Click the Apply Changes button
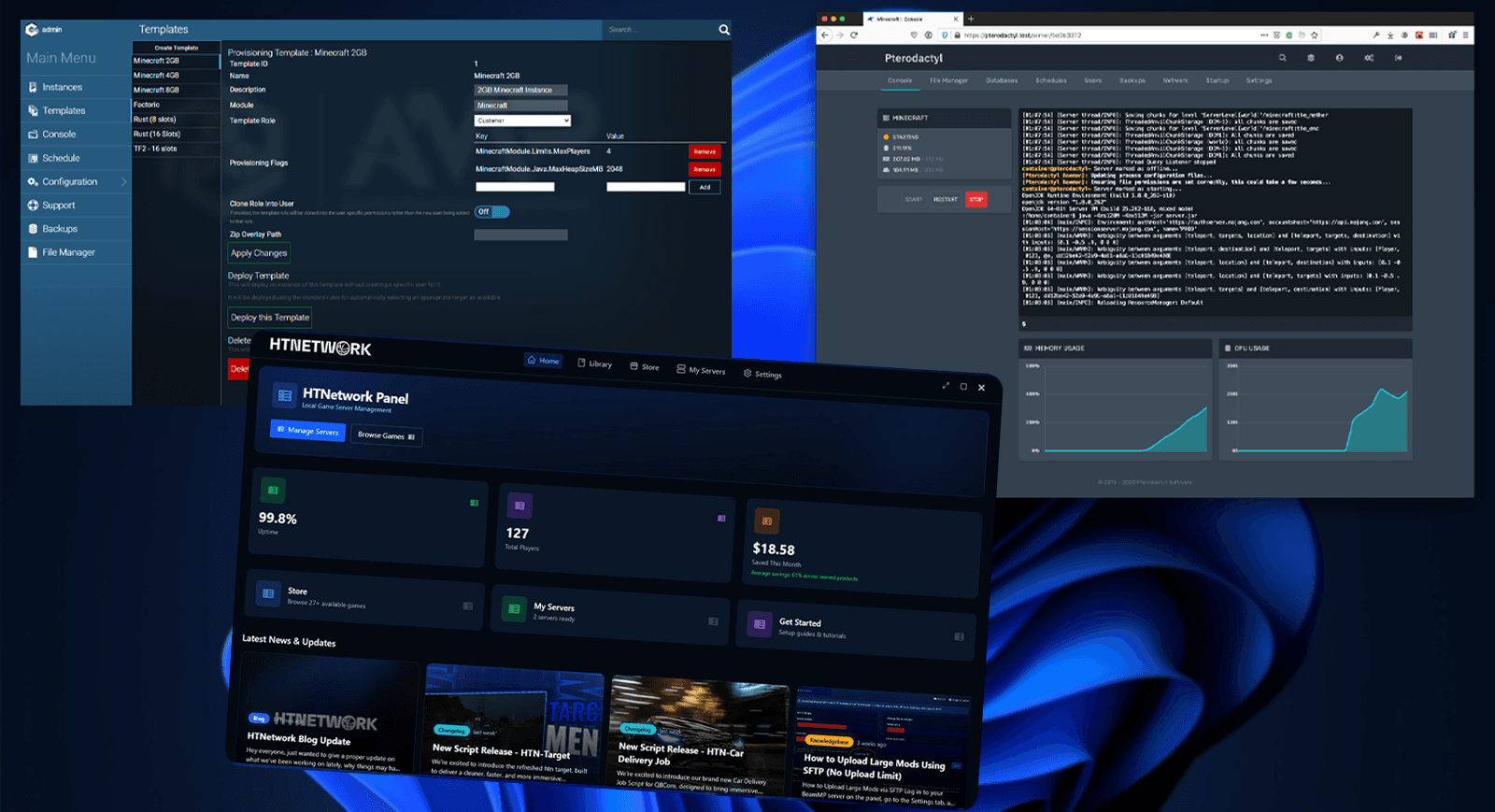 259,253
